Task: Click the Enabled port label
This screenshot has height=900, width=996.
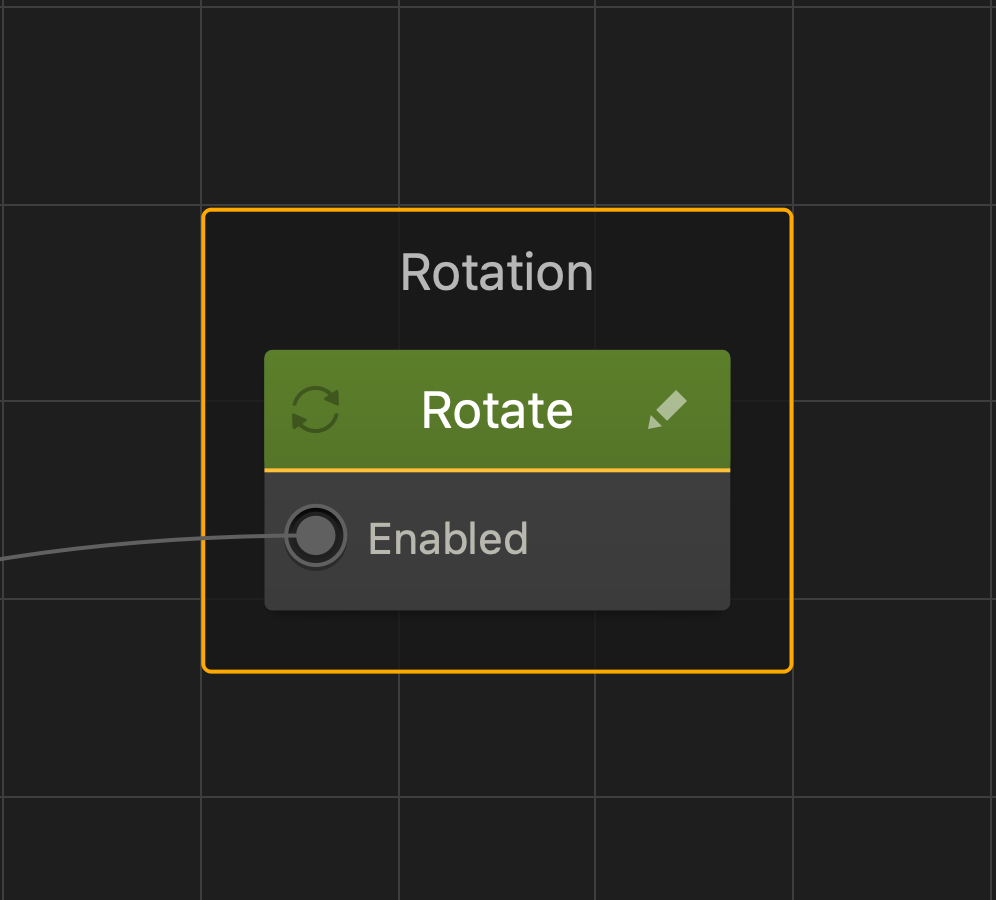Action: tap(447, 538)
